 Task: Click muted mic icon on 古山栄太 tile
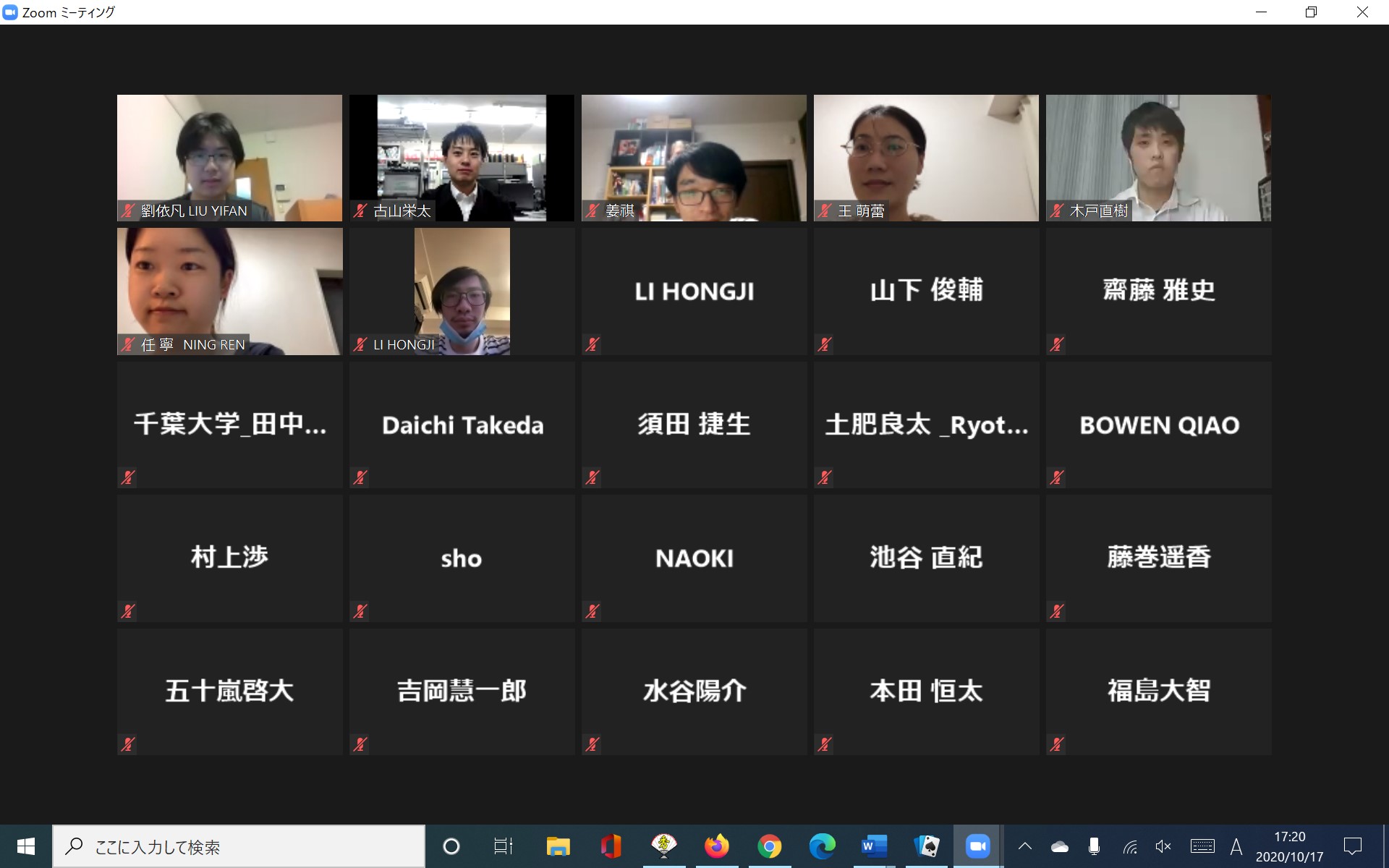point(360,210)
